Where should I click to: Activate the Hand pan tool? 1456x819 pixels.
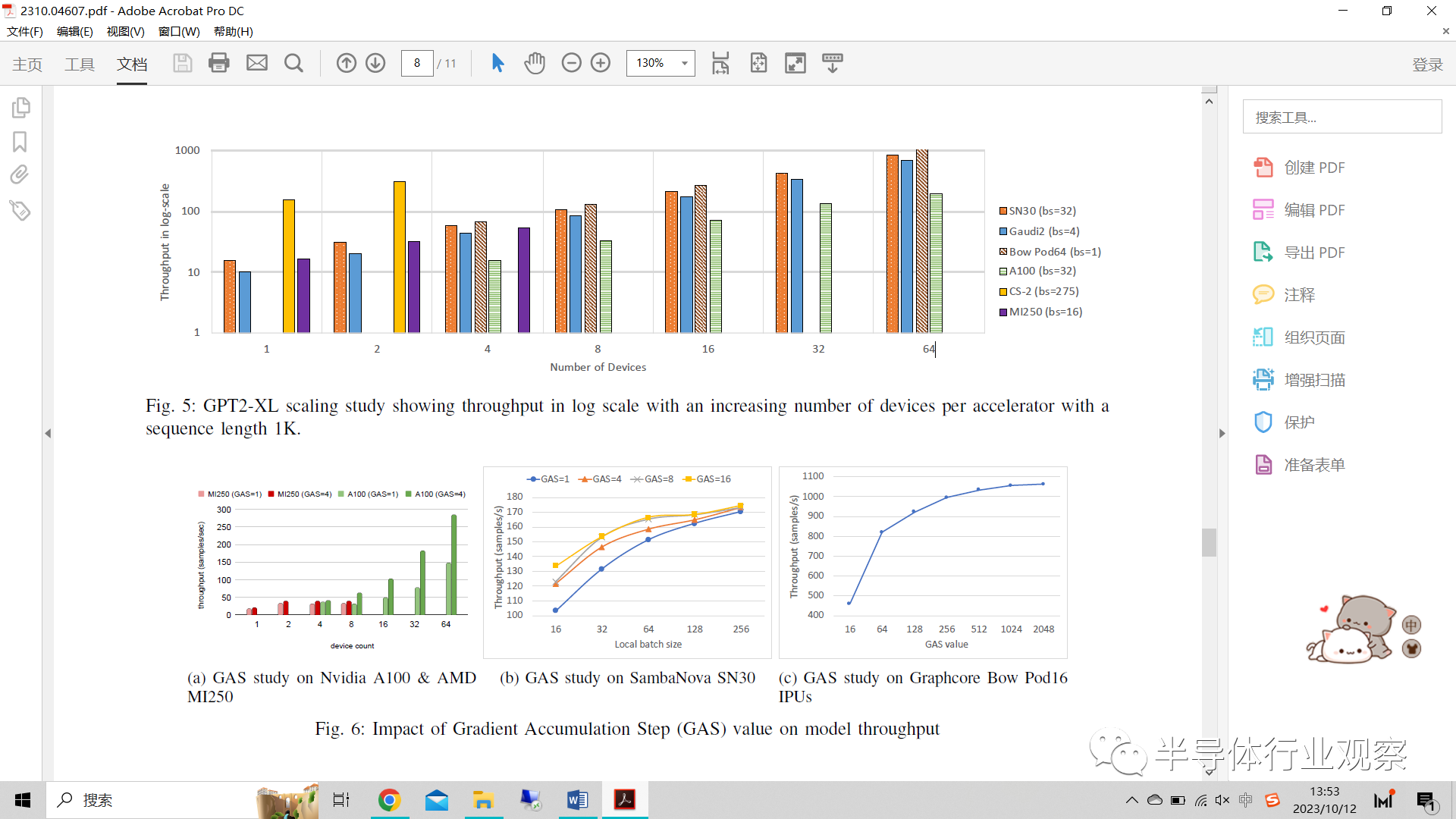pyautogui.click(x=535, y=63)
